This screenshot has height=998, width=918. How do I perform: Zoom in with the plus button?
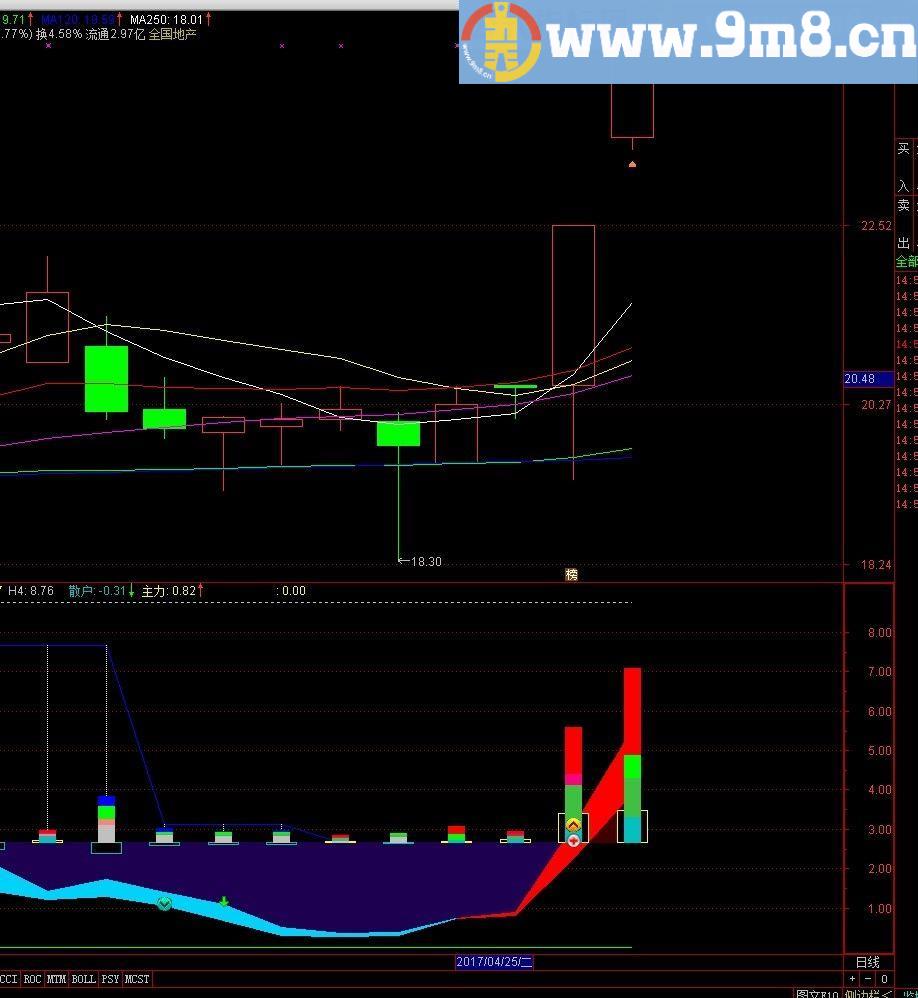click(x=852, y=979)
